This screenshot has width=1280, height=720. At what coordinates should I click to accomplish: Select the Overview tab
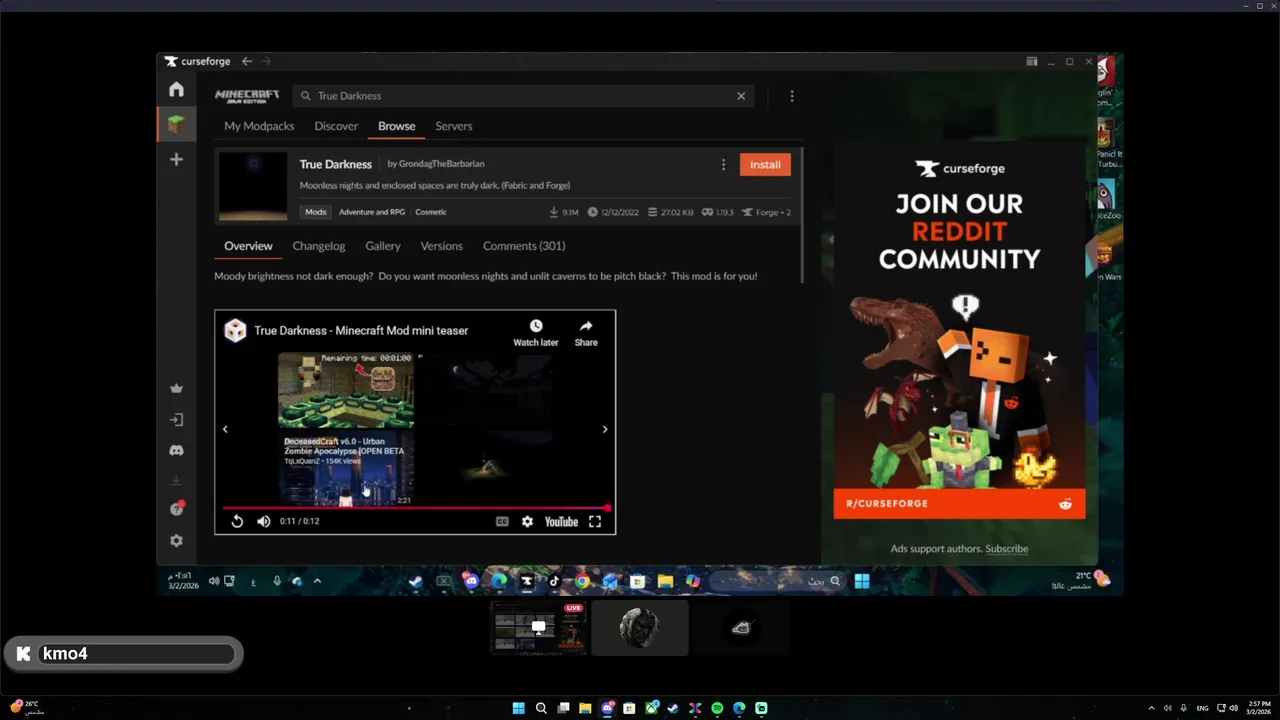tap(248, 246)
